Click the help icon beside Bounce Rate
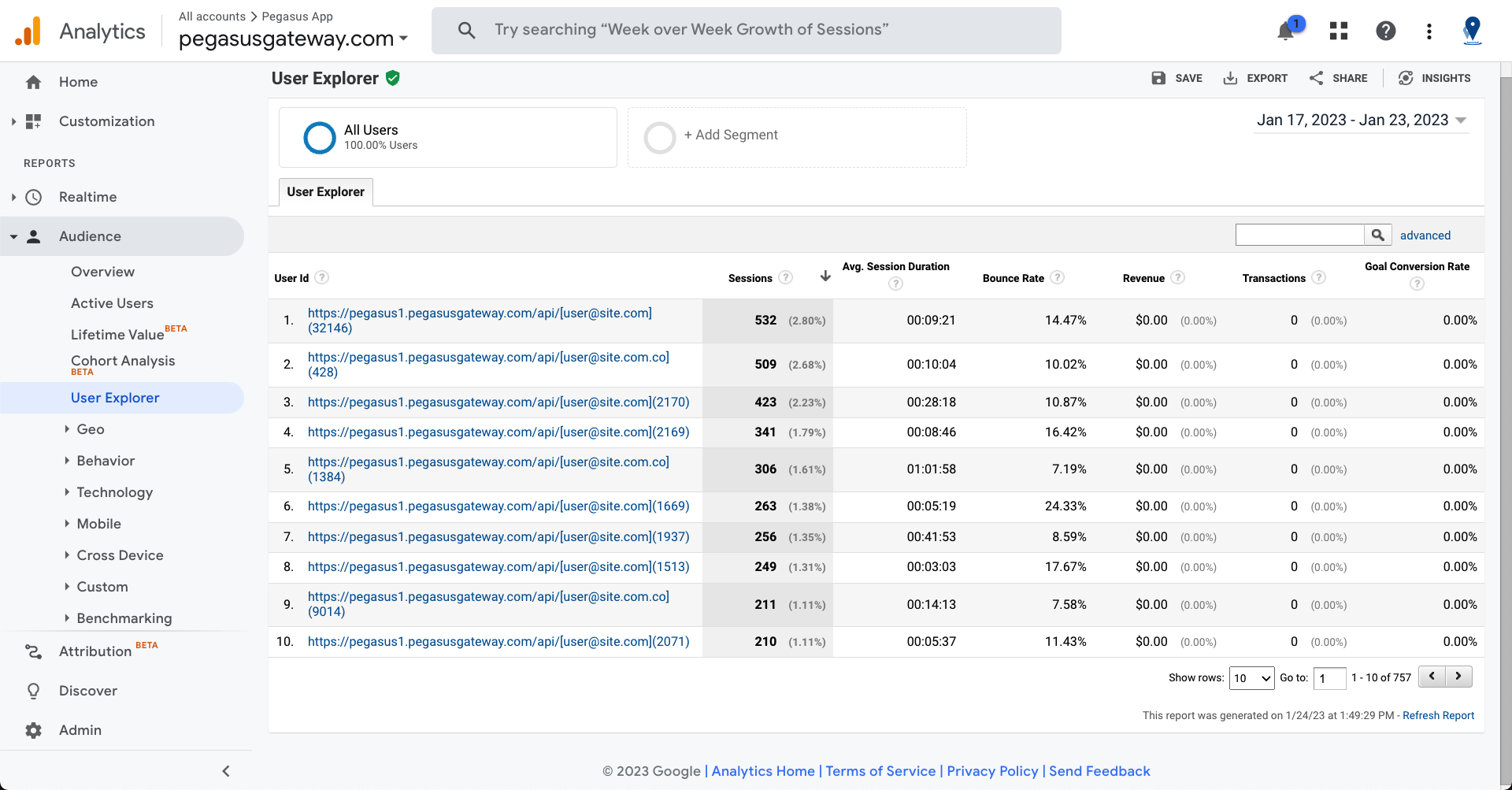 click(1058, 277)
